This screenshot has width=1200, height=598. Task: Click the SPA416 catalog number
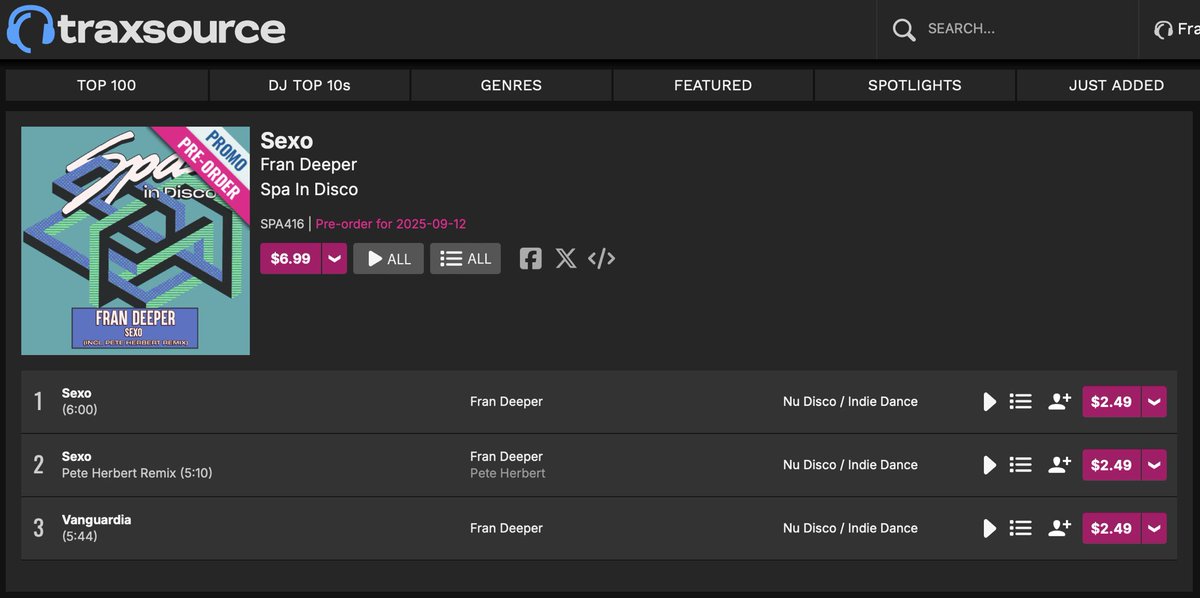[282, 224]
